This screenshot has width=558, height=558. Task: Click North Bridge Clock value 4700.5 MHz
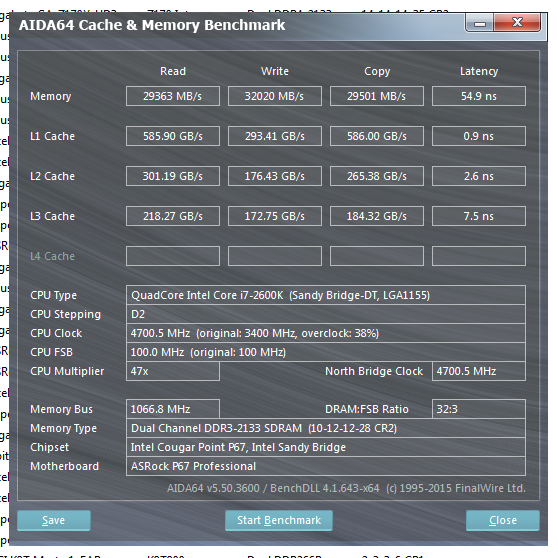coord(479,371)
